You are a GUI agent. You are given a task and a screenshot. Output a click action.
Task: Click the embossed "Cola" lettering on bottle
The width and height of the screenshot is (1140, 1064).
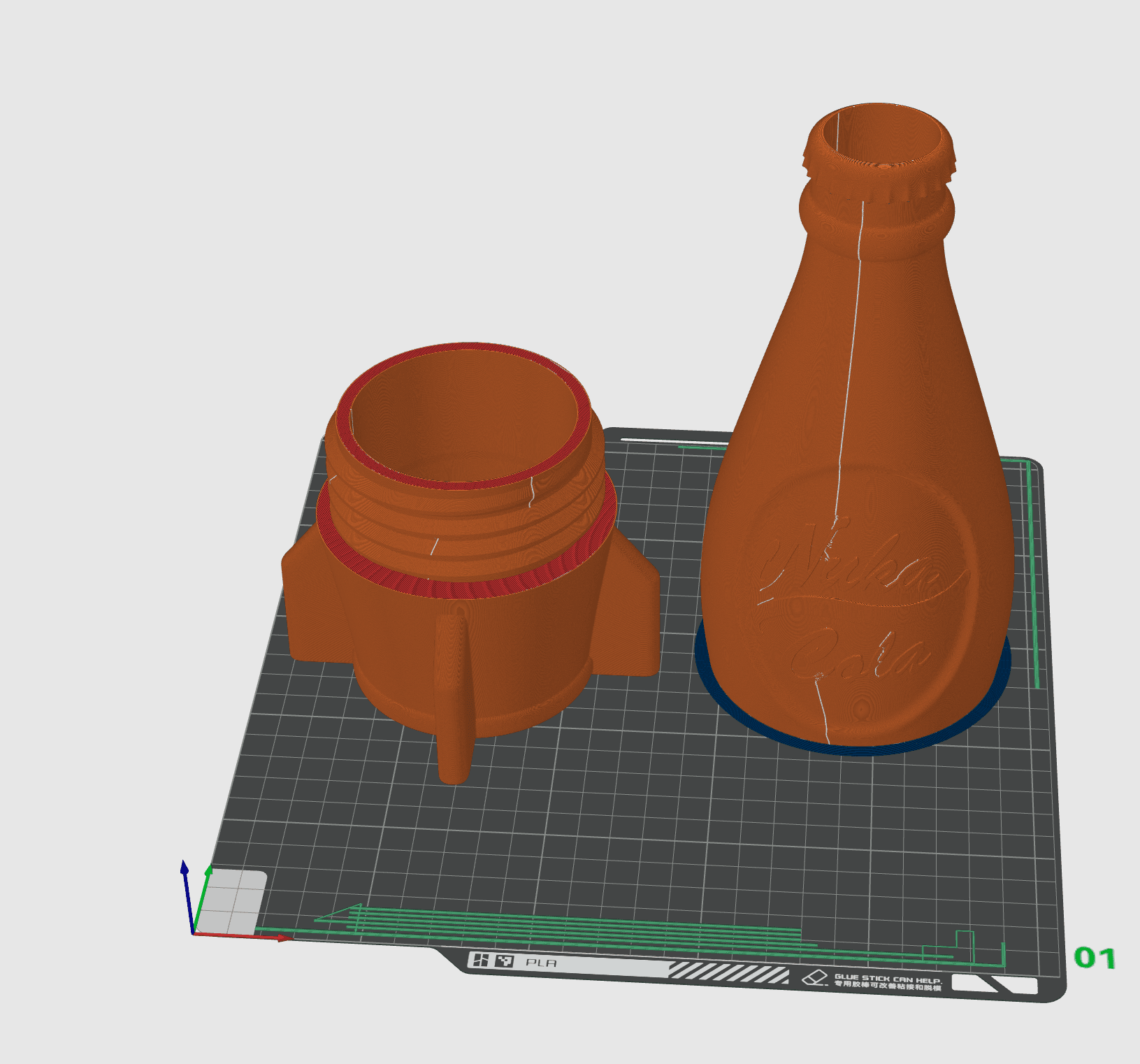click(860, 656)
